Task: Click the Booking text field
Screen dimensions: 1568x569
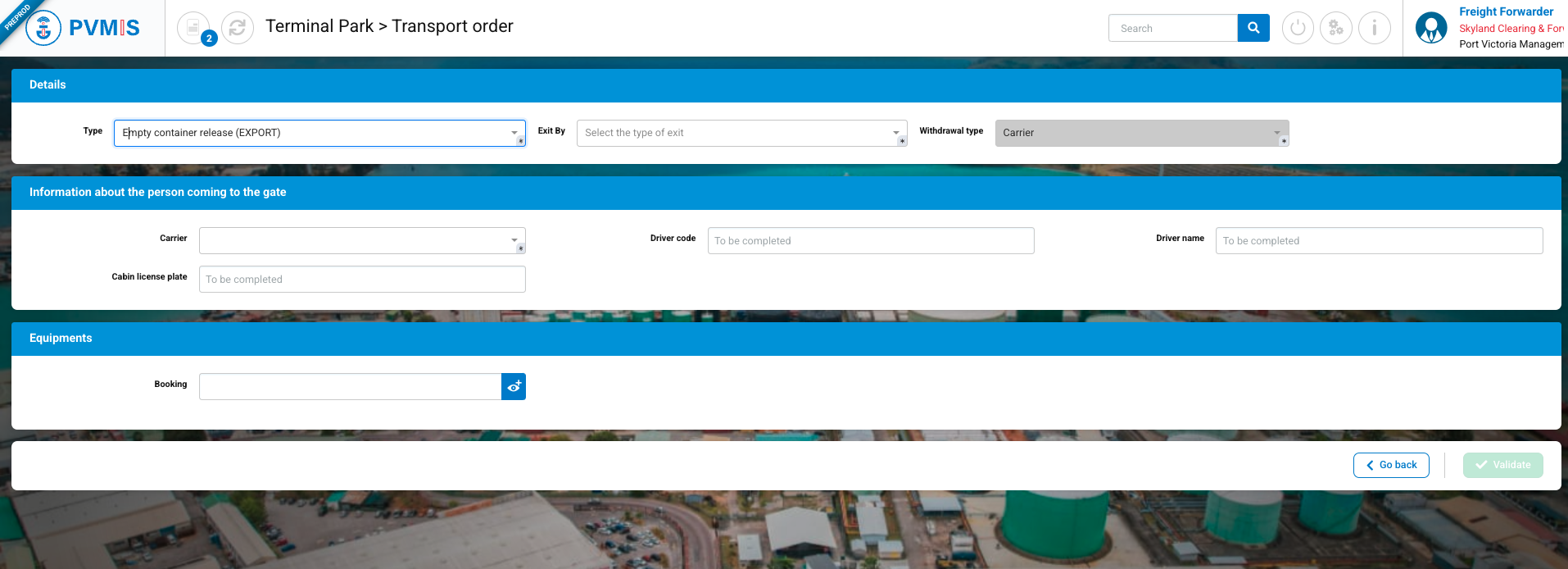Action: point(350,386)
